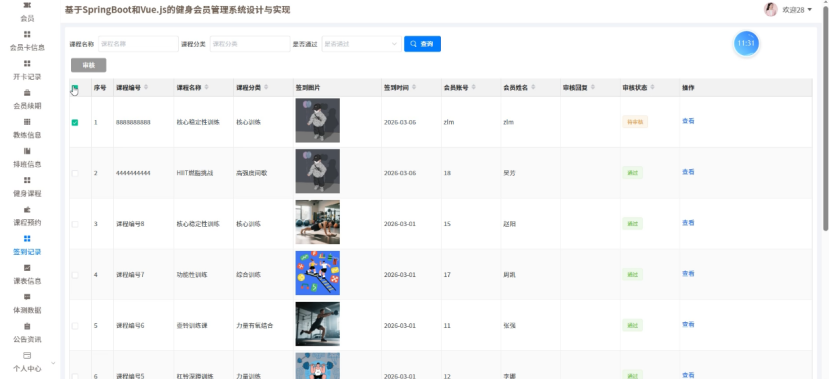Screen dimensions: 829x379
Task: Uncheck the checkbox for row 1 (8888888888)
Action: click(75, 122)
